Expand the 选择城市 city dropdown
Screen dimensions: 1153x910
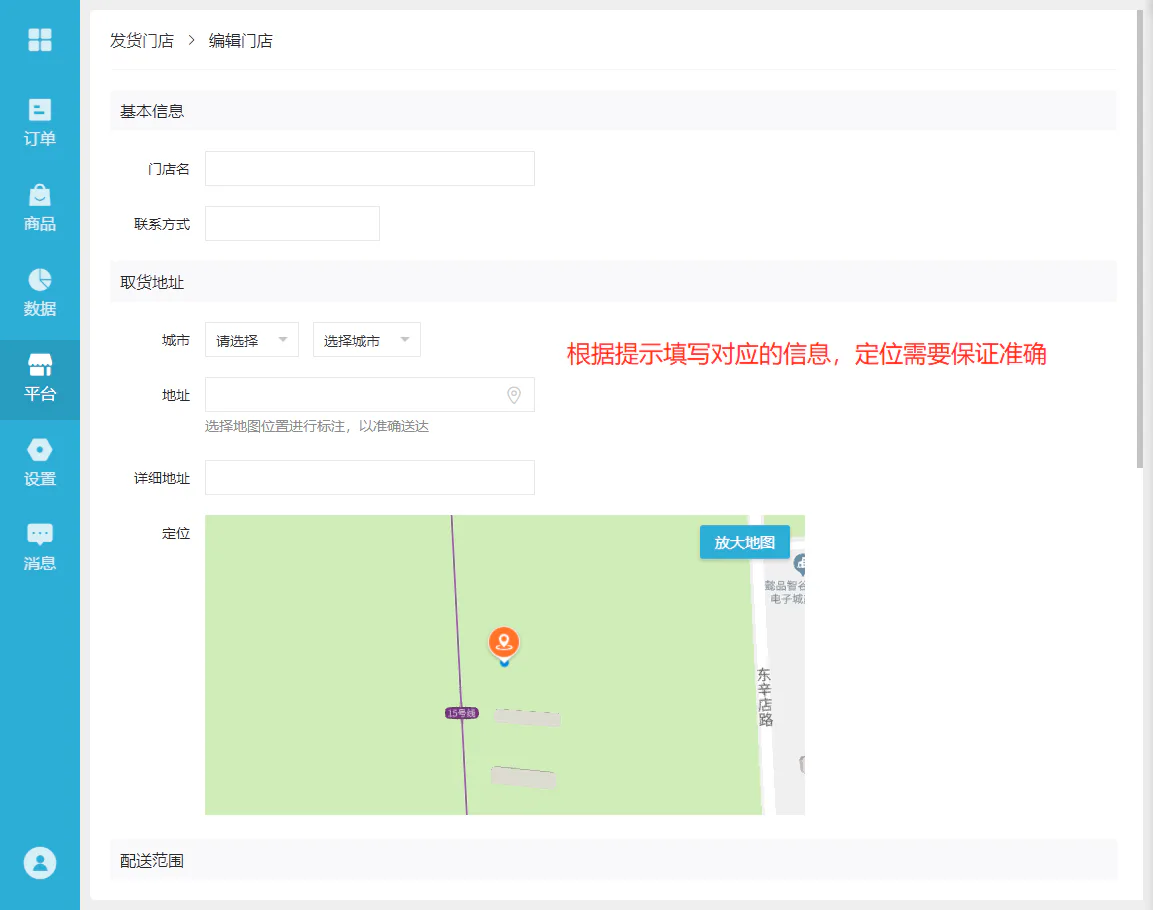point(366,340)
